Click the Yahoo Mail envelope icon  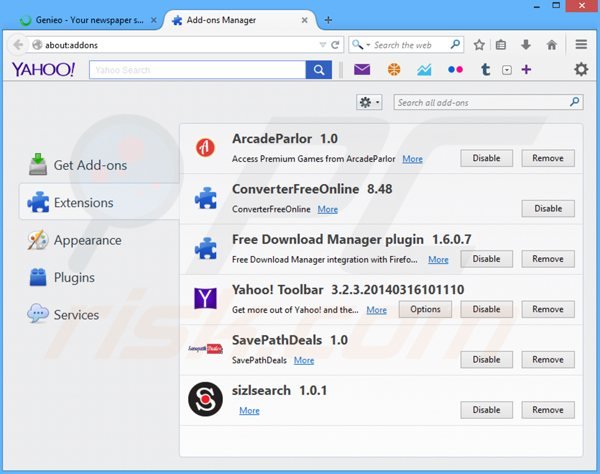362,69
